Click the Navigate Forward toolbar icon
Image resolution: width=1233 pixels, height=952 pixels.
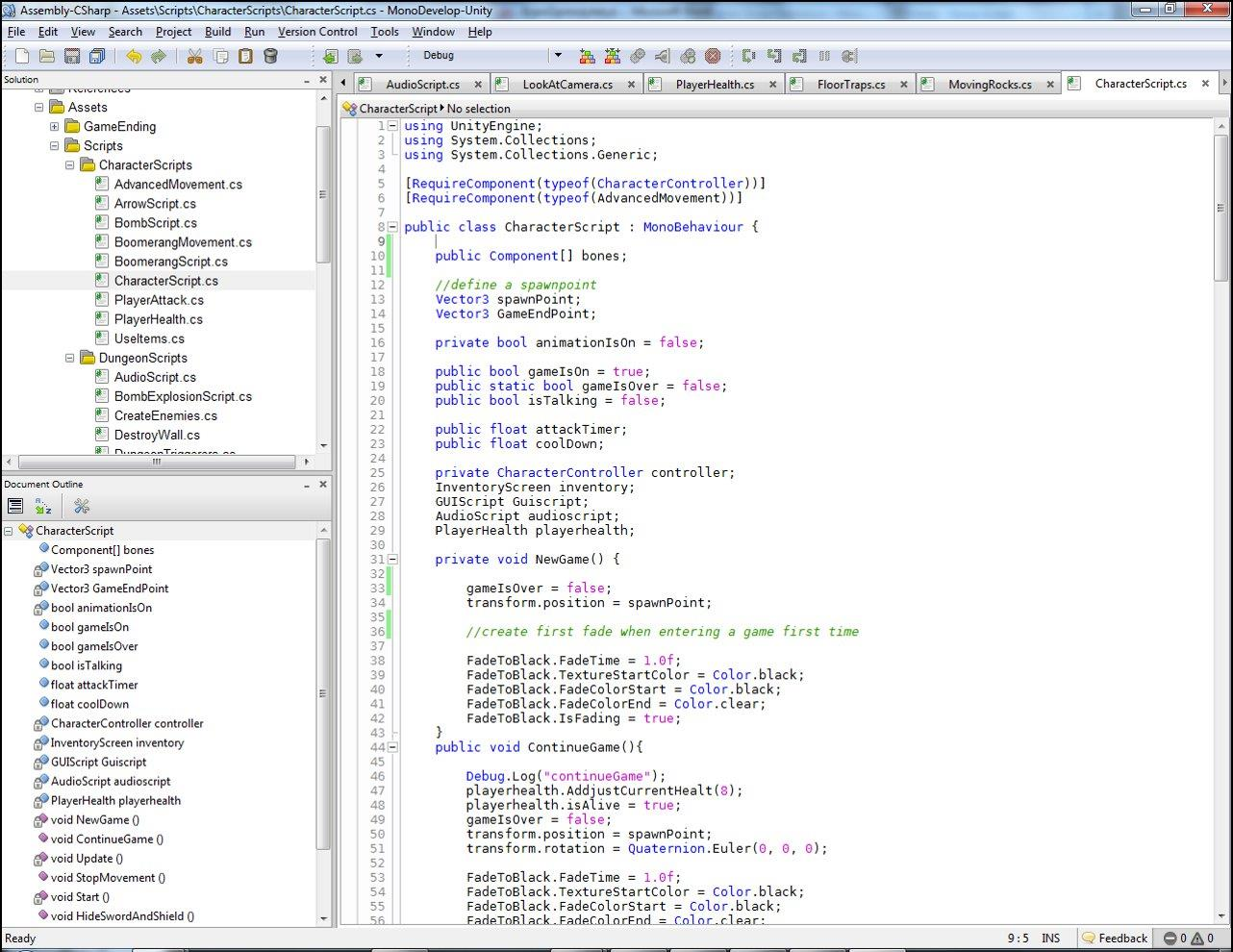355,56
